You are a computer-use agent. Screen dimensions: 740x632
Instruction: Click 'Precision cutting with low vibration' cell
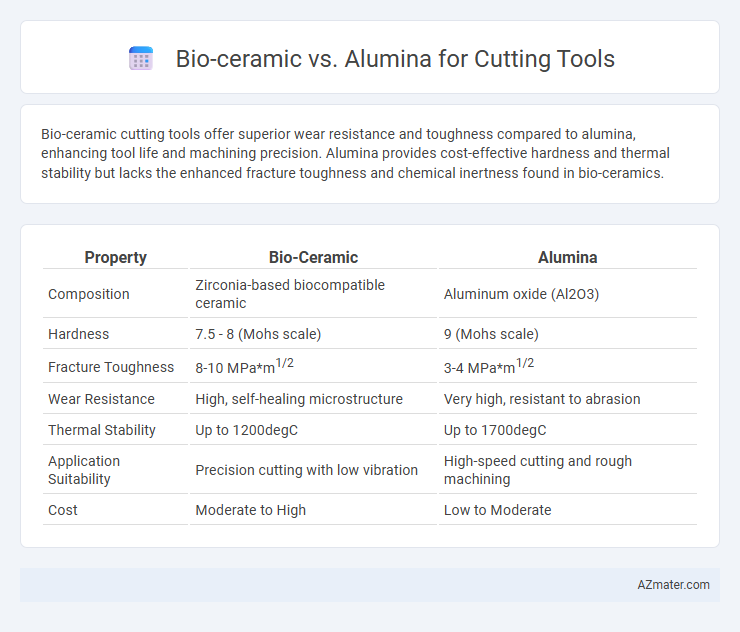[307, 470]
